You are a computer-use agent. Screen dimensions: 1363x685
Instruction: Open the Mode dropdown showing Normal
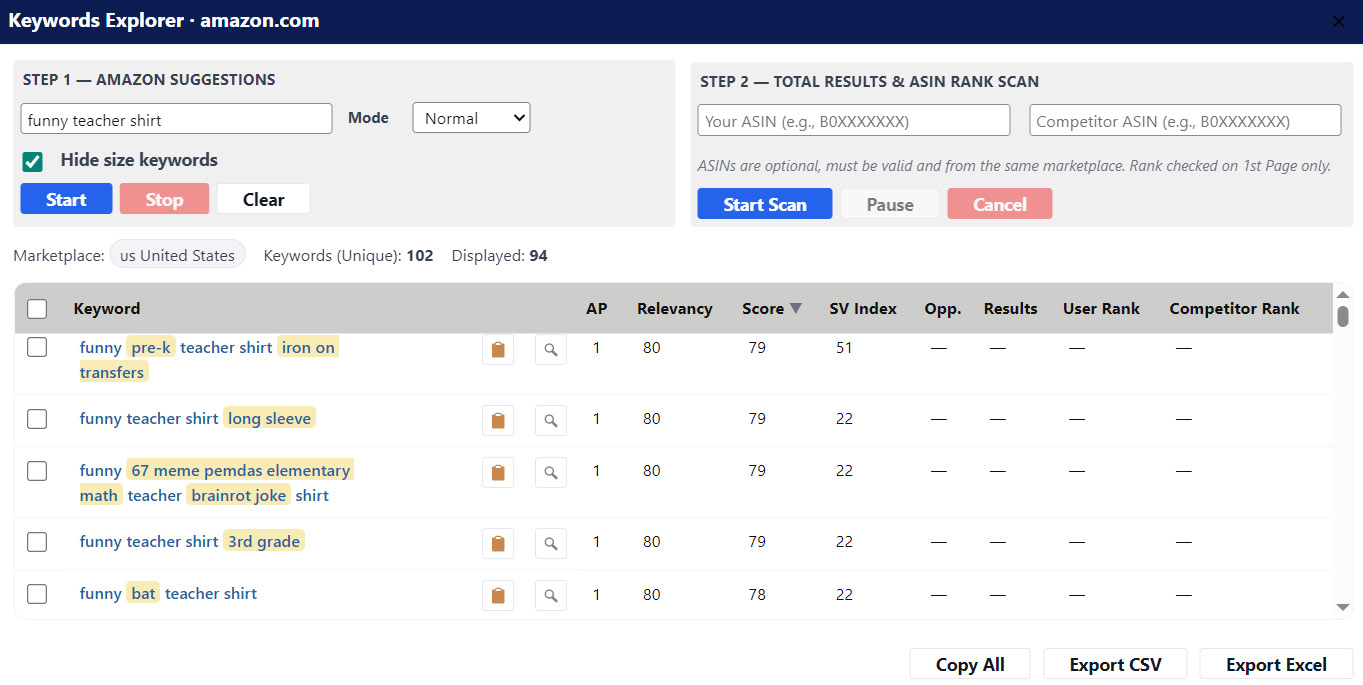[471, 117]
